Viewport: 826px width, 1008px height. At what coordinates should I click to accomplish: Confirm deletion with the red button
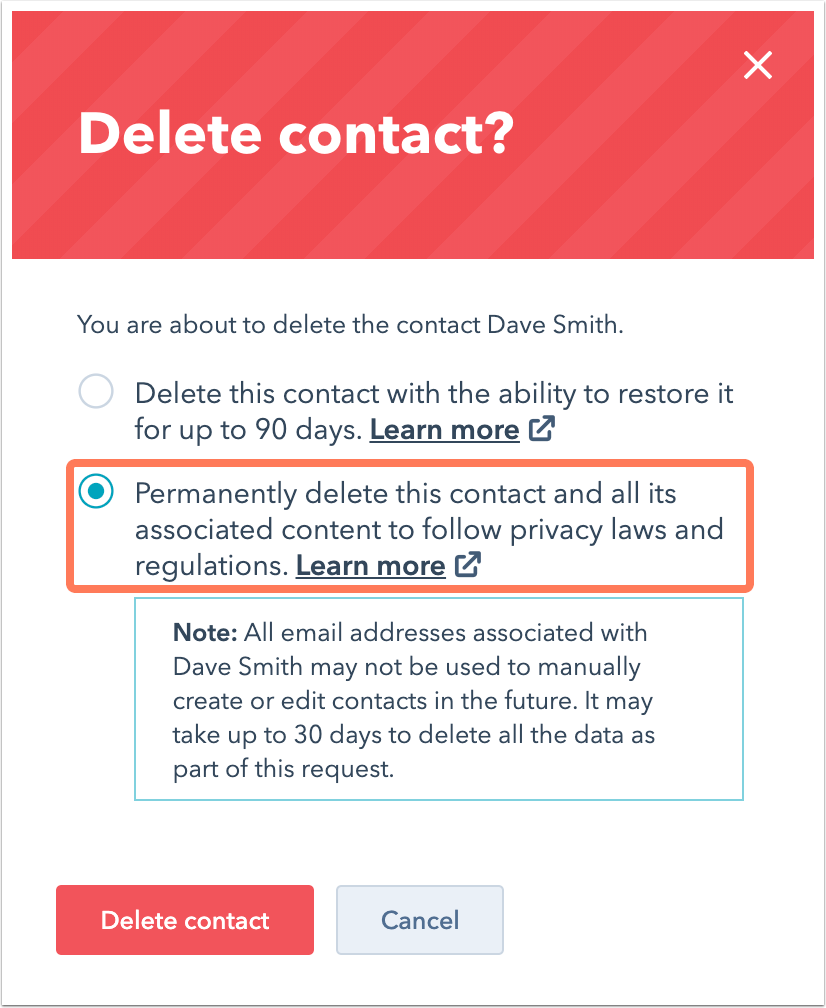[184, 920]
